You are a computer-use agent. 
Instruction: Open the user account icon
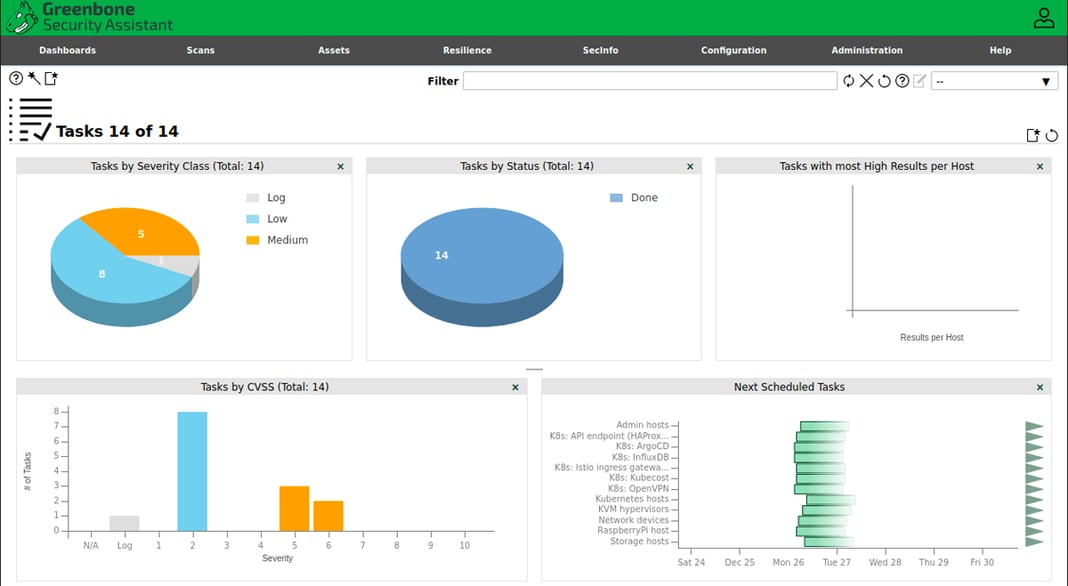point(1044,18)
